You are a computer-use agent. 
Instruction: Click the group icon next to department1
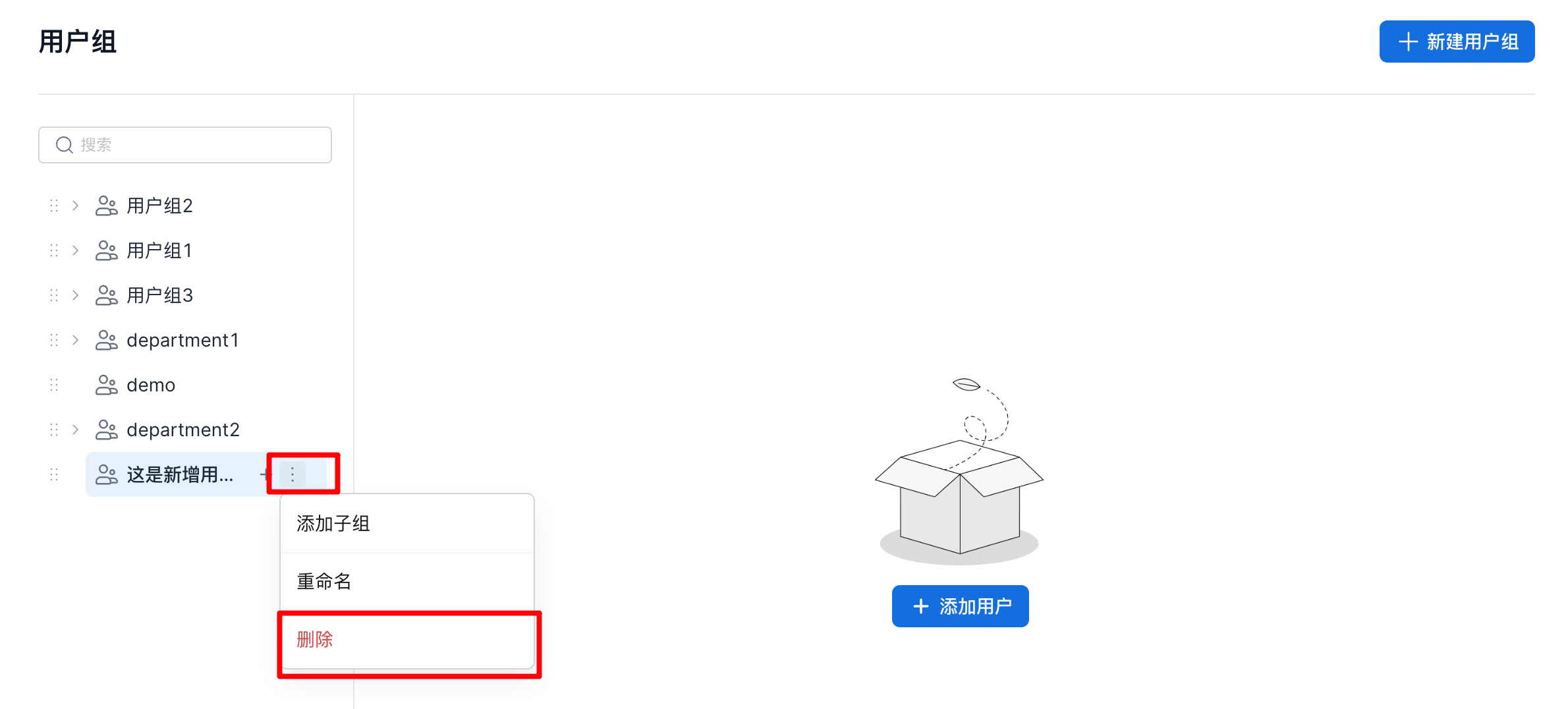click(x=106, y=340)
